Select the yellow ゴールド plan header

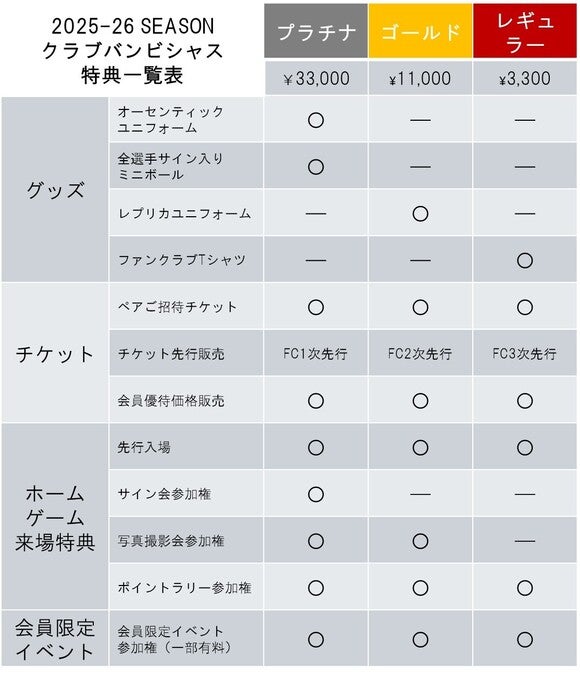tap(420, 31)
